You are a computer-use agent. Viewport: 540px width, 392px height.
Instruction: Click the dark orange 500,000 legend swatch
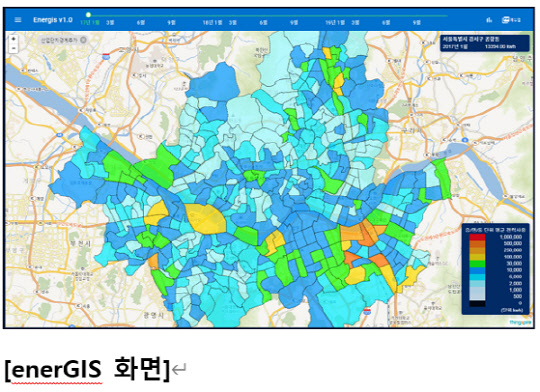477,244
